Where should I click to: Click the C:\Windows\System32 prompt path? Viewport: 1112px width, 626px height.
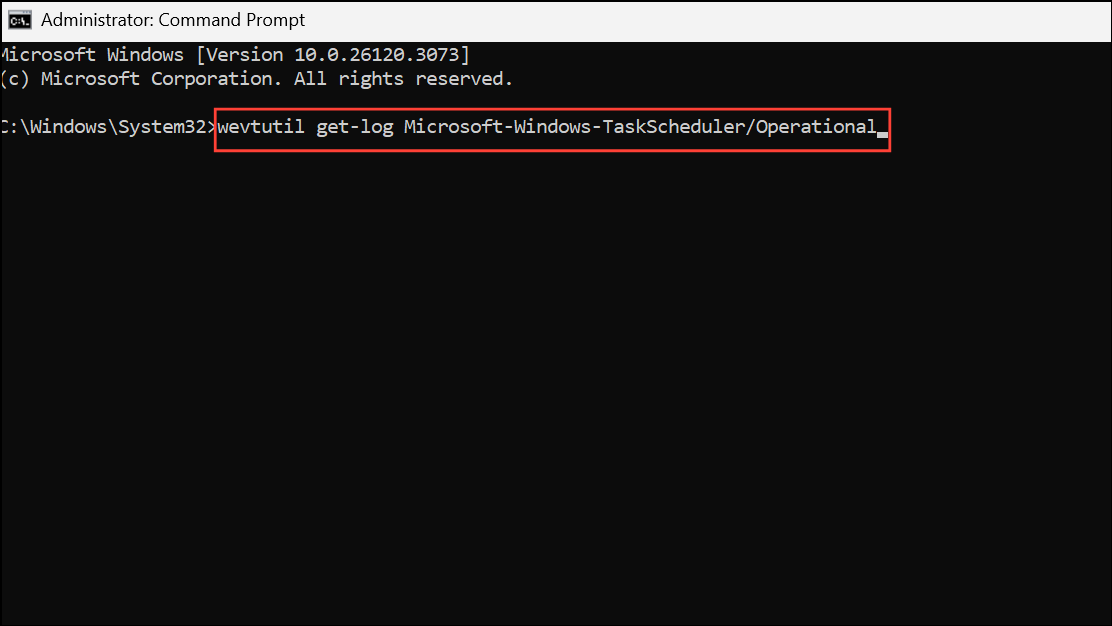(x=105, y=126)
